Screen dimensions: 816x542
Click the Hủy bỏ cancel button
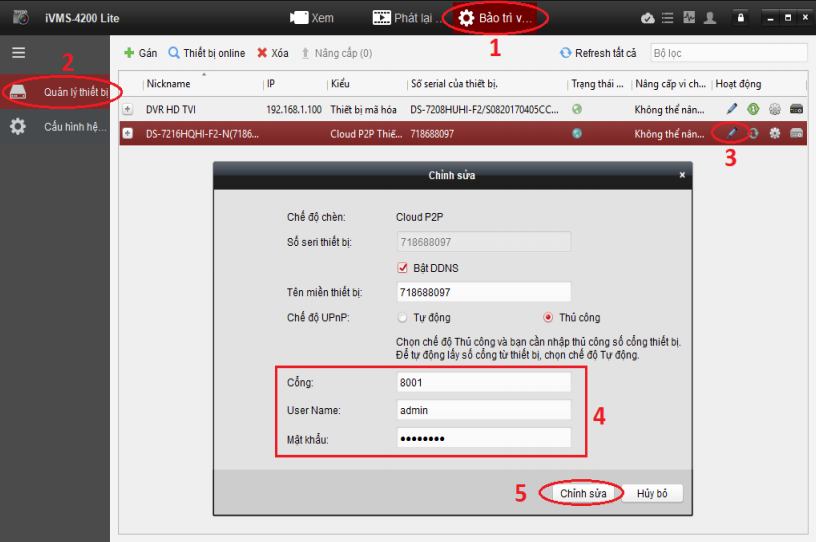click(652, 493)
